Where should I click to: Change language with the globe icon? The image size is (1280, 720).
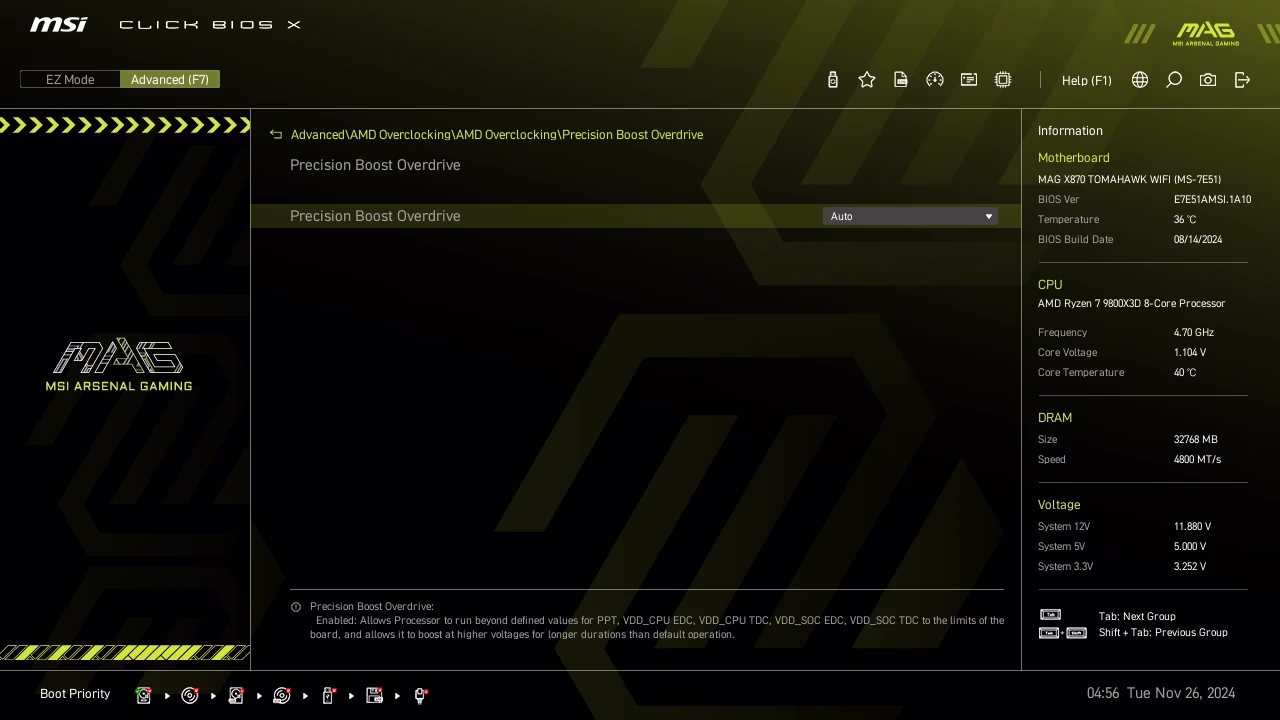click(x=1140, y=80)
